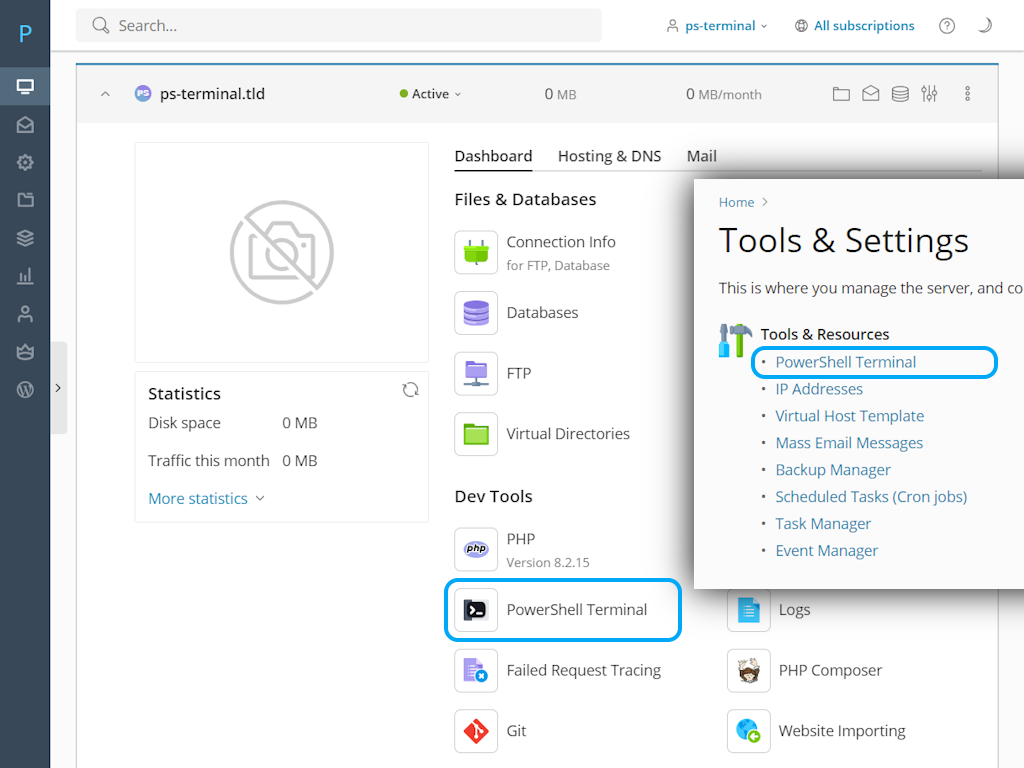Open the Failed Request Tracing icon
This screenshot has height=768, width=1024.
tap(476, 671)
